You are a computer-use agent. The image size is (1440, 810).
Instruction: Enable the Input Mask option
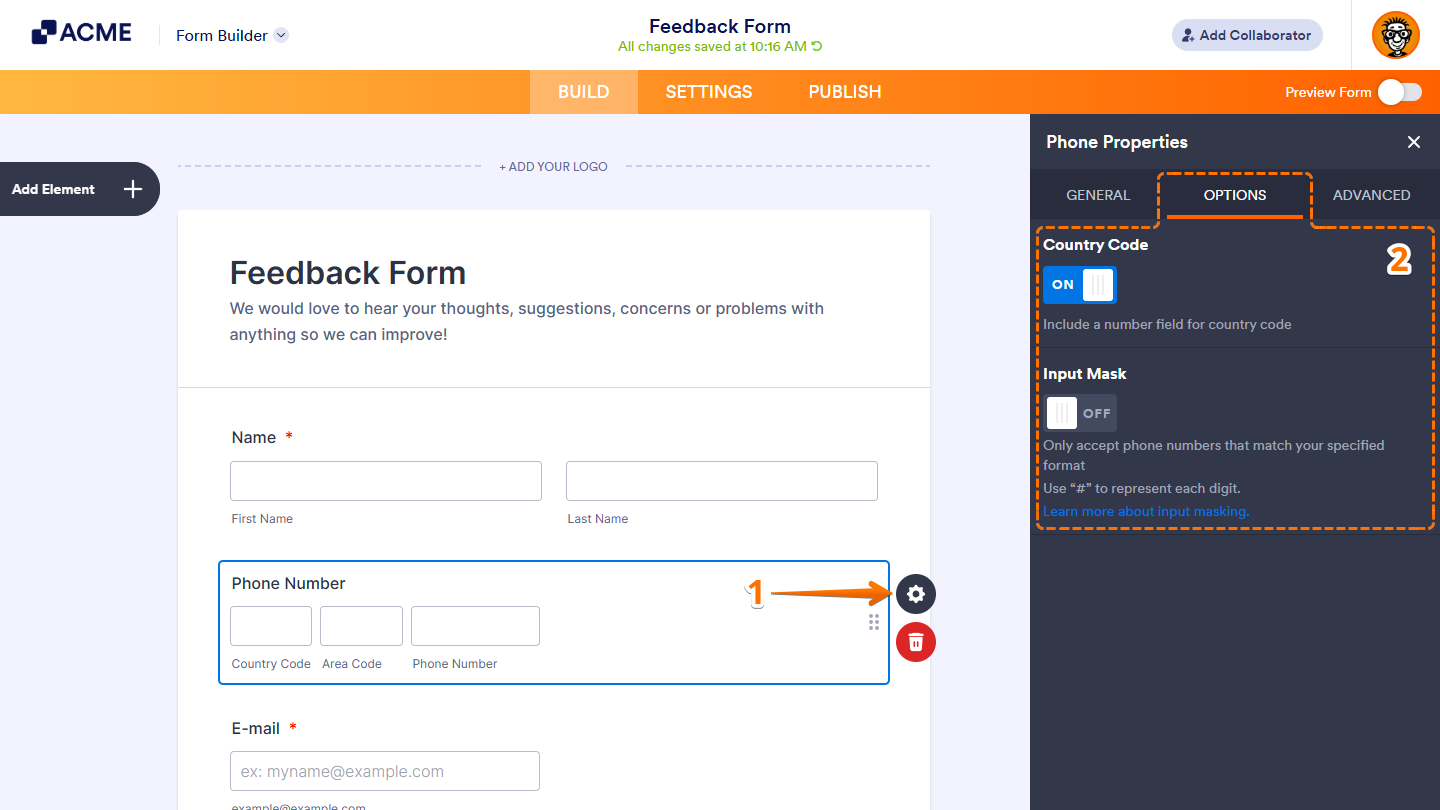pos(1080,412)
